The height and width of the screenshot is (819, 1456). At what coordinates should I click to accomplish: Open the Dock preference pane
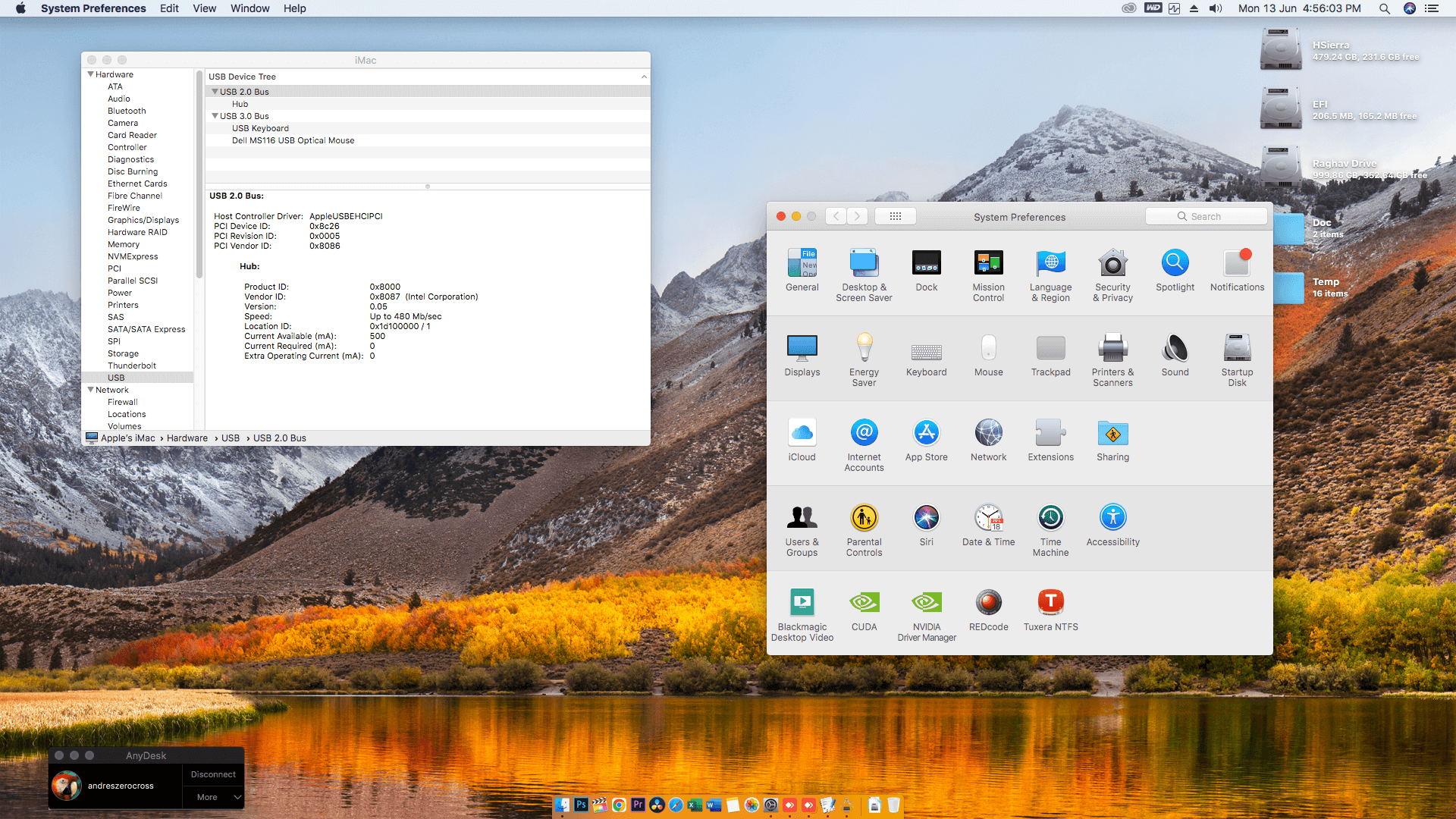coord(926,270)
